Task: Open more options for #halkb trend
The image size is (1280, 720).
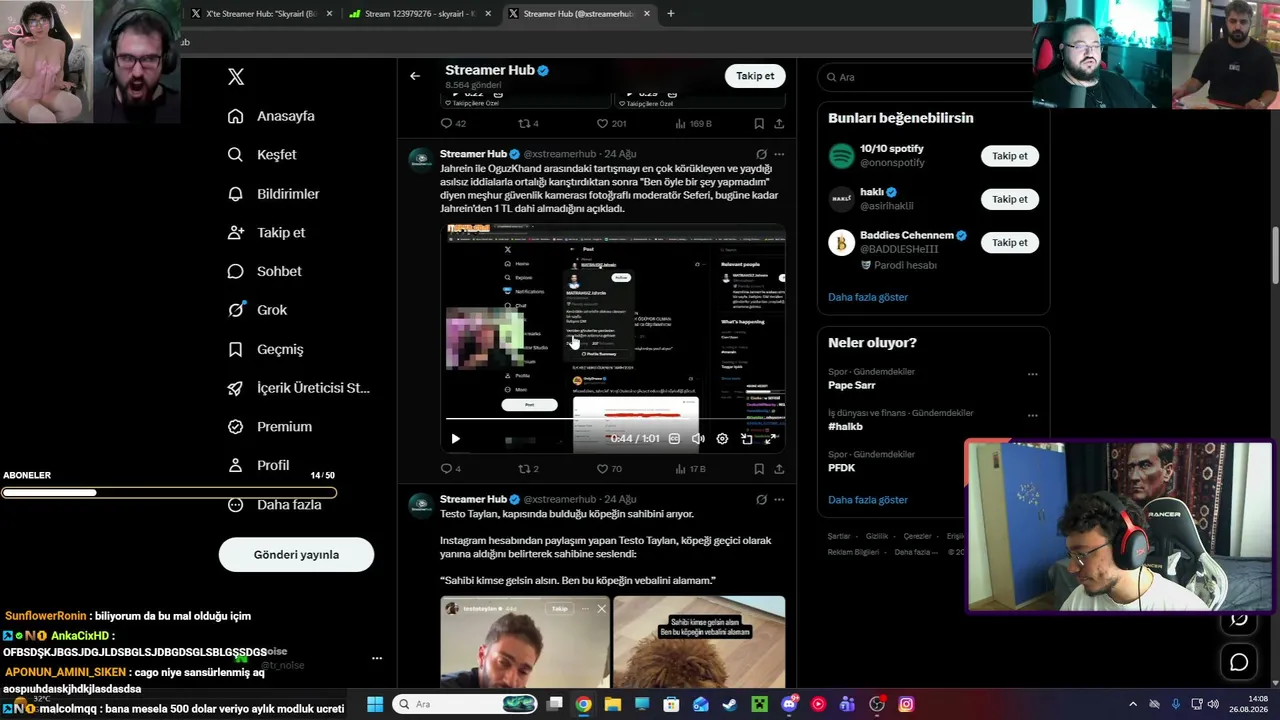Action: 1032,416
